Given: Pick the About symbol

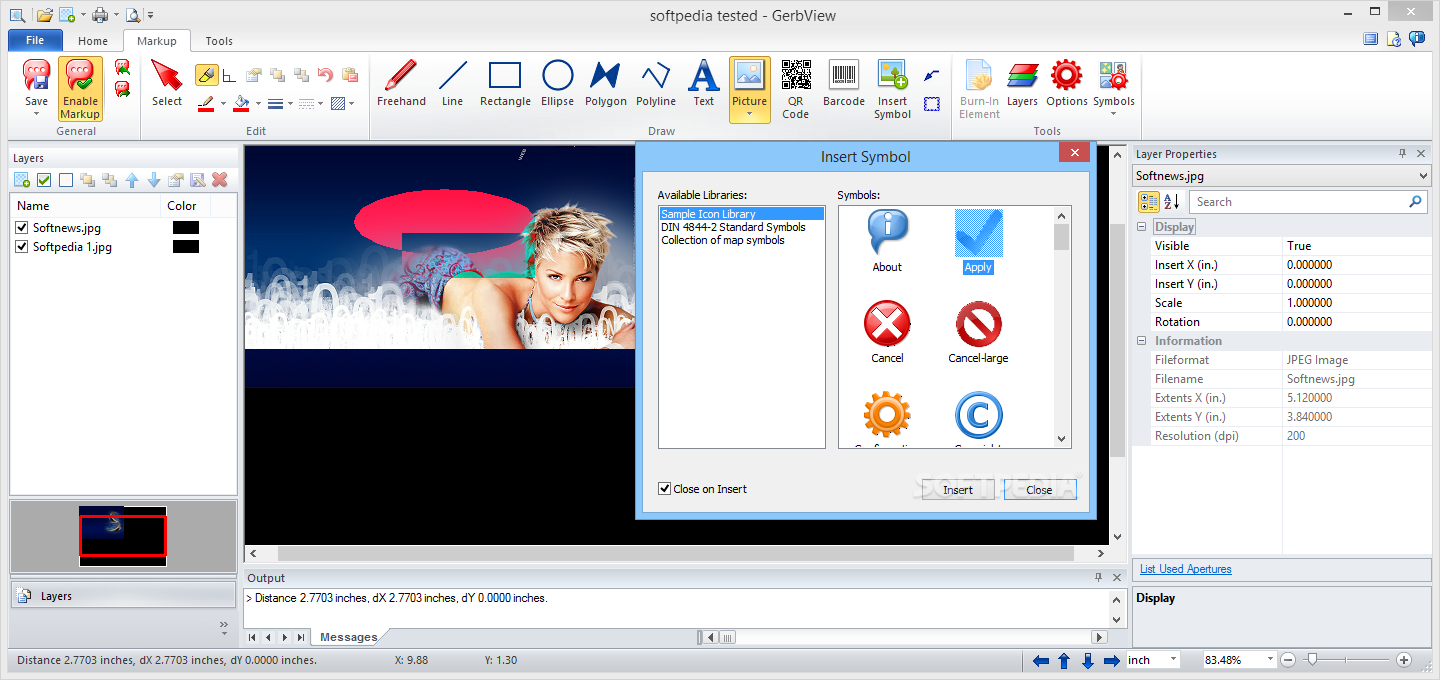Looking at the screenshot, I should (887, 242).
